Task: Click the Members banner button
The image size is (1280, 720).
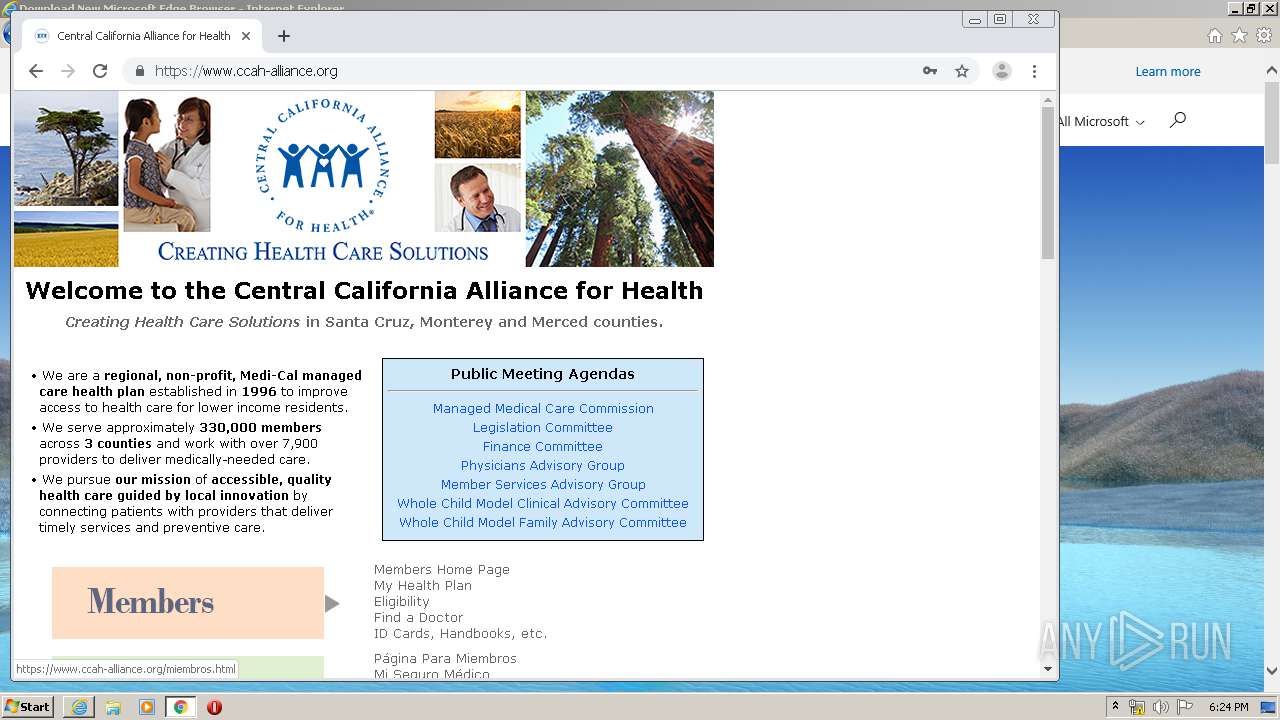Action: tap(188, 603)
